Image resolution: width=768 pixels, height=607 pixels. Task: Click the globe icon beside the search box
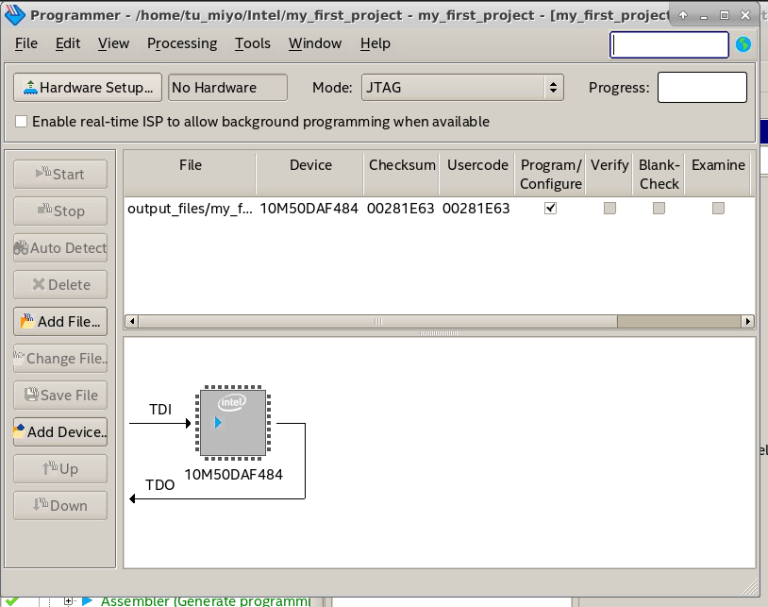pyautogui.click(x=743, y=45)
